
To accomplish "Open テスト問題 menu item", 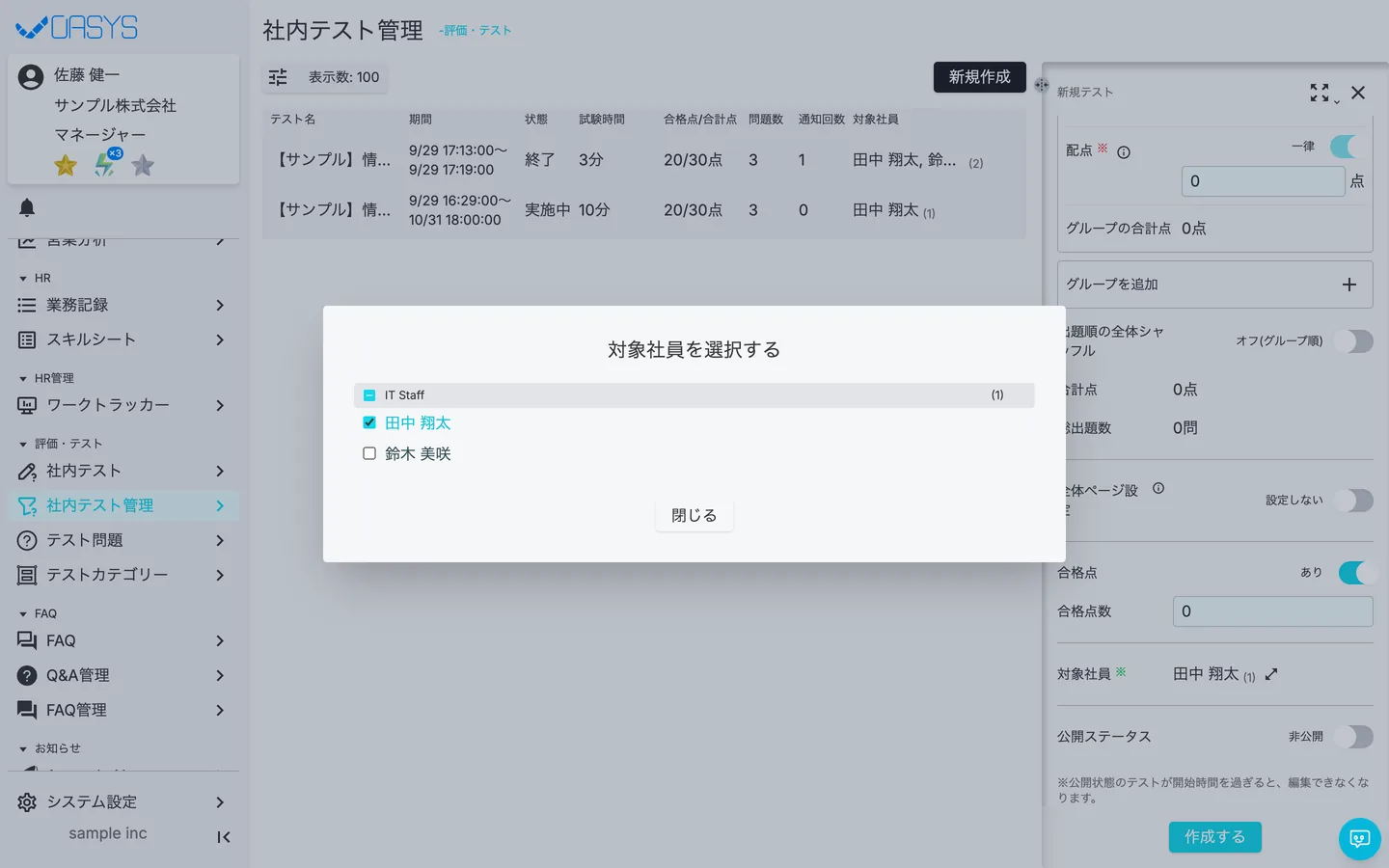I will (123, 540).
